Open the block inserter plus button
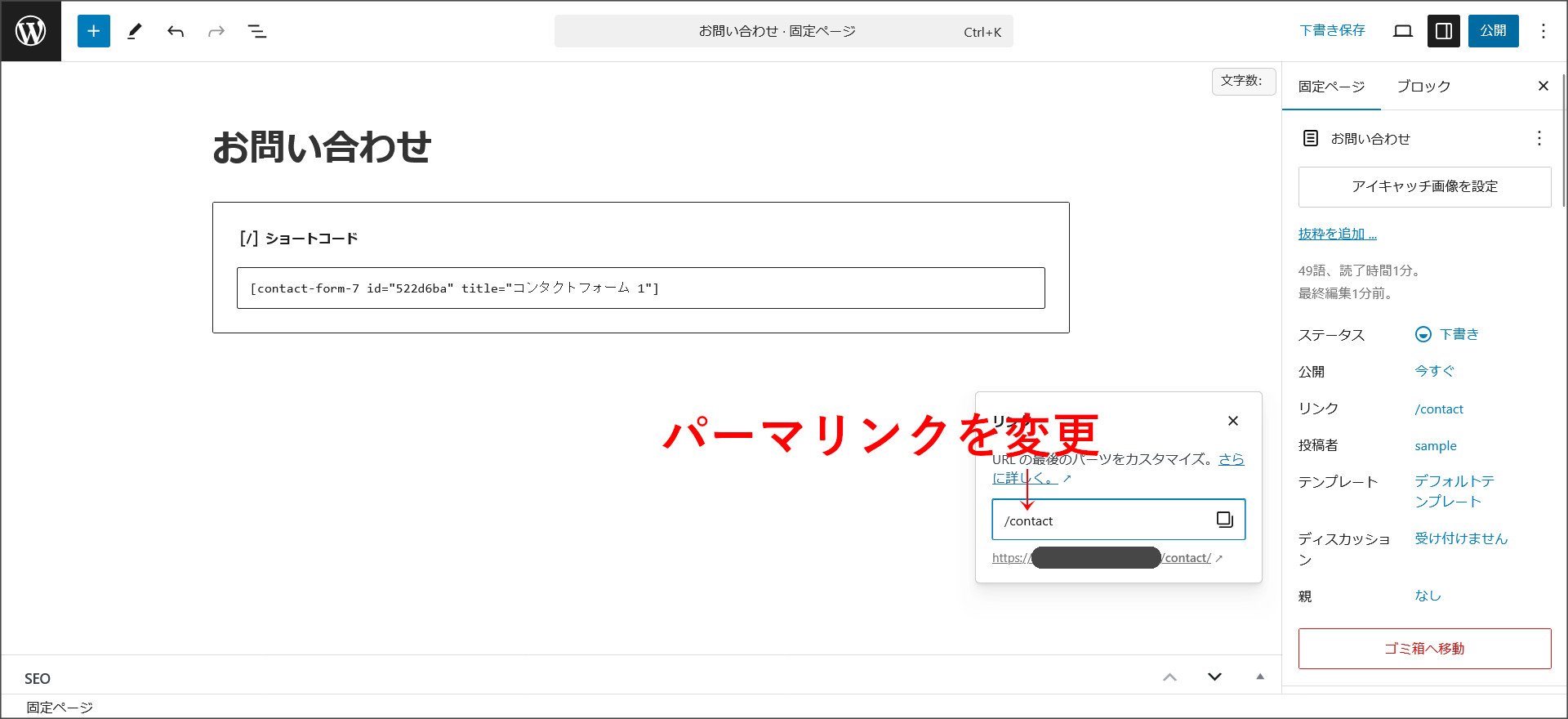The width and height of the screenshot is (1568, 719). (94, 31)
